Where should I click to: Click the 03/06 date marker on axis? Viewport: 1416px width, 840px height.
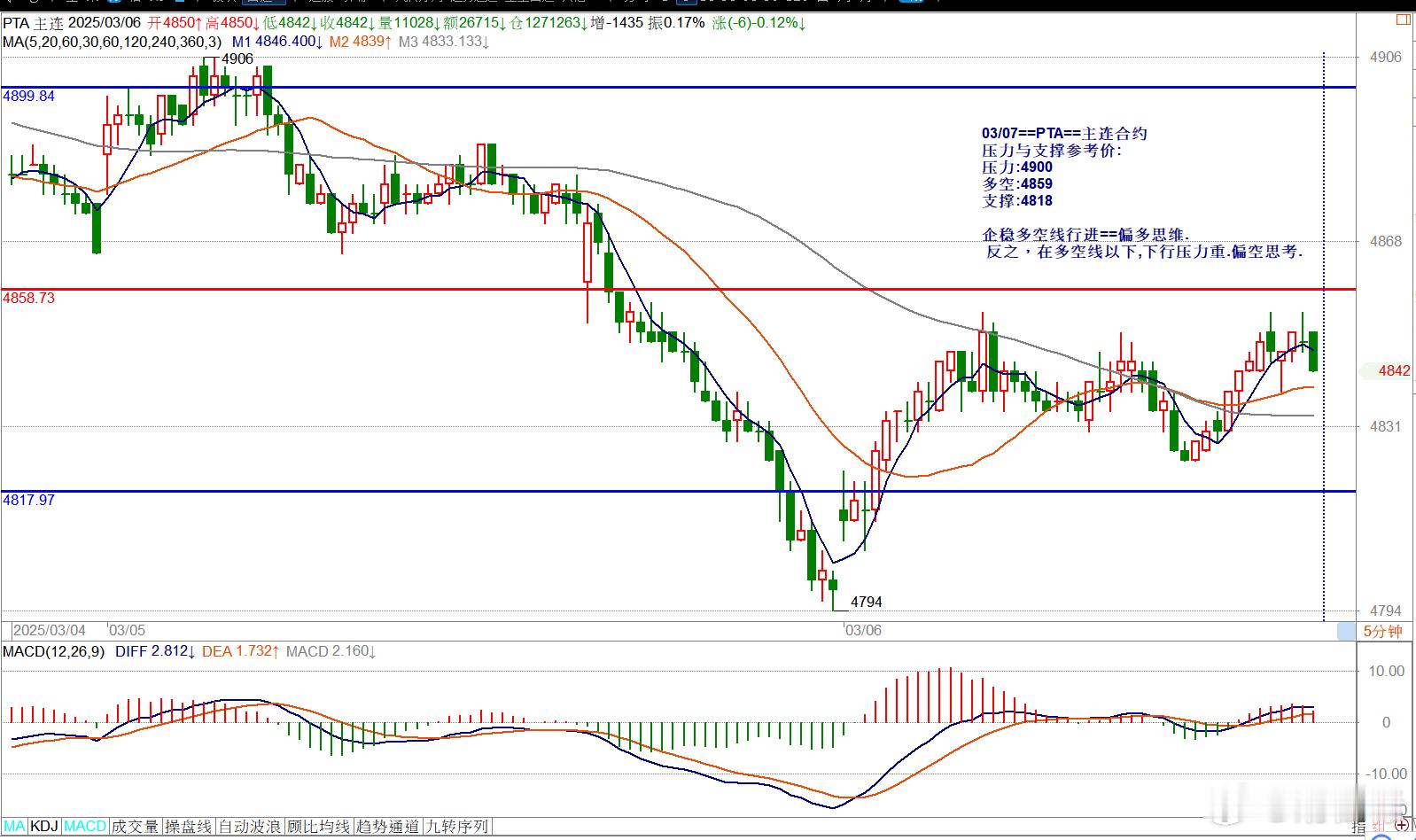point(863,630)
